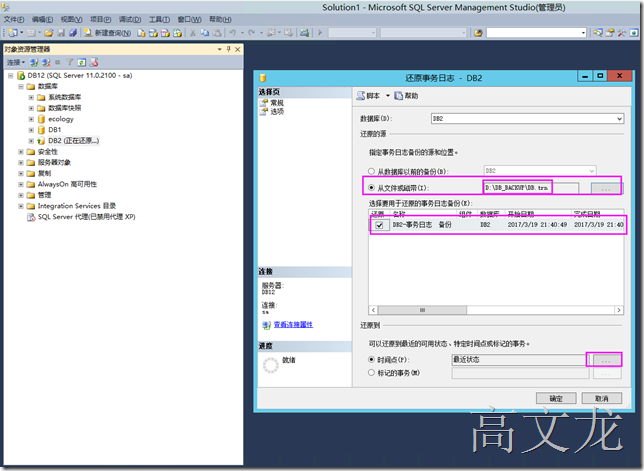Click the Toolbox wrench toolbar icon
The width and height of the screenshot is (644, 471).
[622, 32]
